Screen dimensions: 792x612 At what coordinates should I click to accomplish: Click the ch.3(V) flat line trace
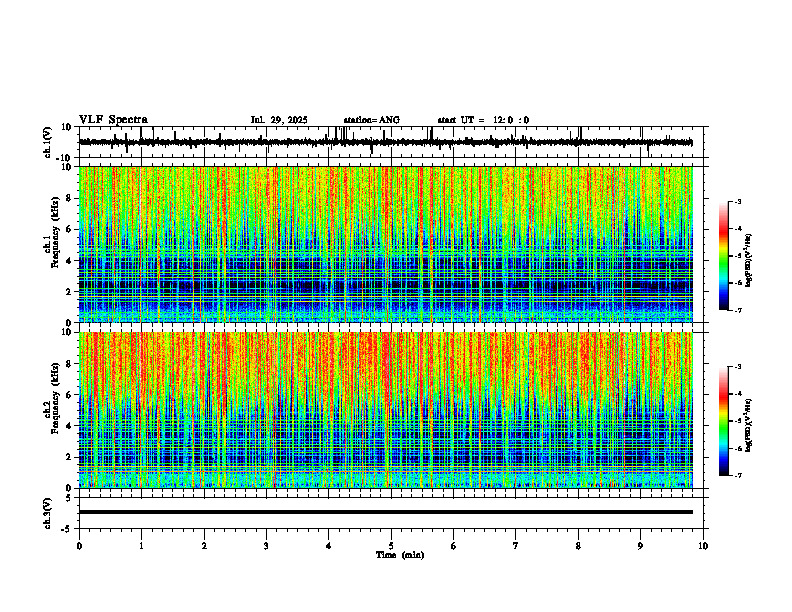385,512
